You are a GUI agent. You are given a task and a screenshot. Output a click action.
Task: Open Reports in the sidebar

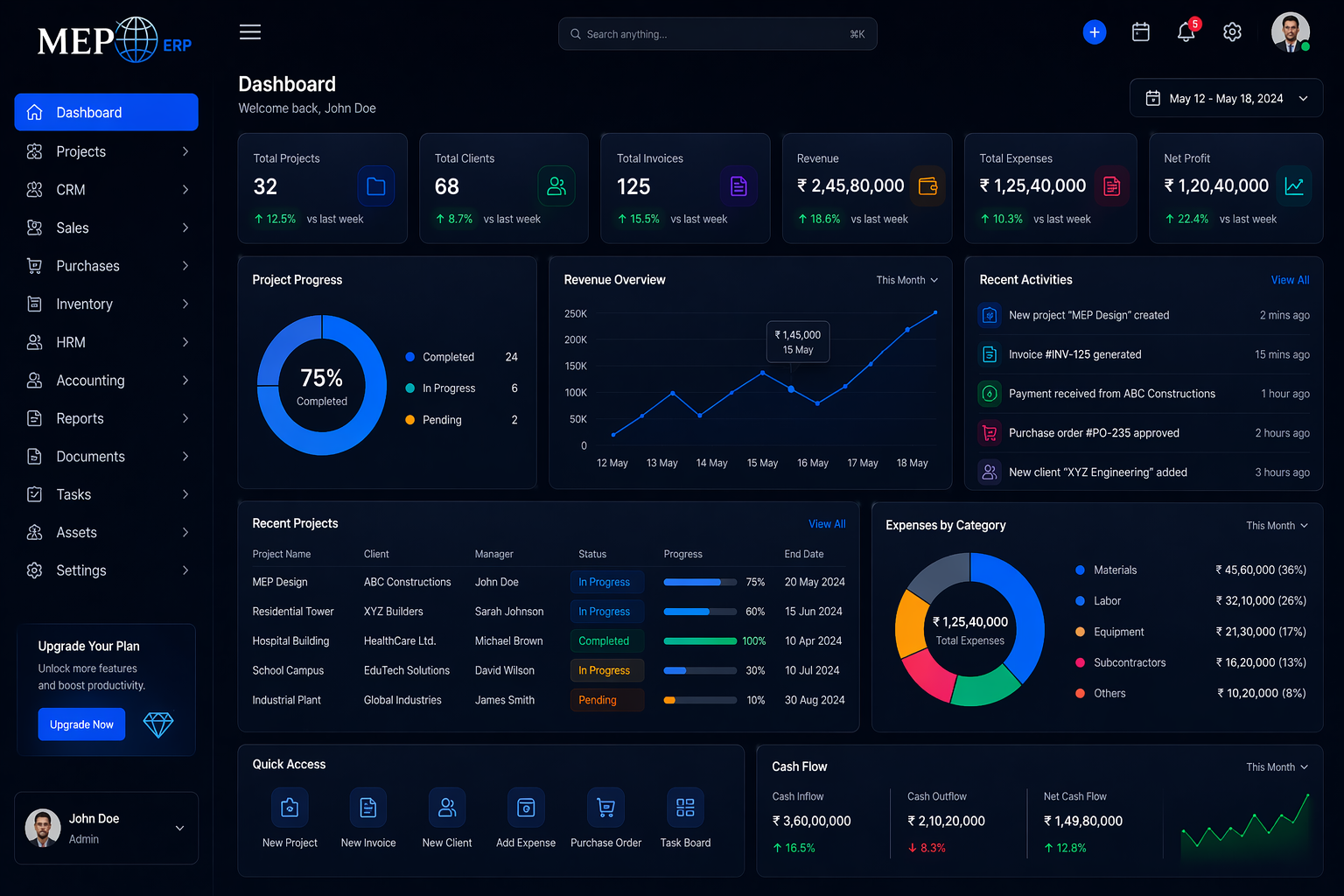click(106, 418)
